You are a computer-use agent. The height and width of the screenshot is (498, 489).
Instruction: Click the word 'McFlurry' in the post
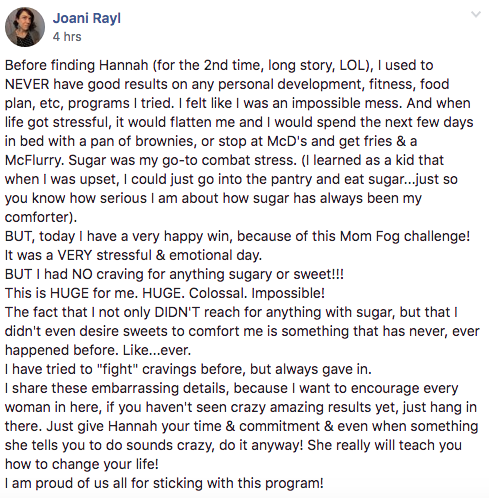[33, 160]
